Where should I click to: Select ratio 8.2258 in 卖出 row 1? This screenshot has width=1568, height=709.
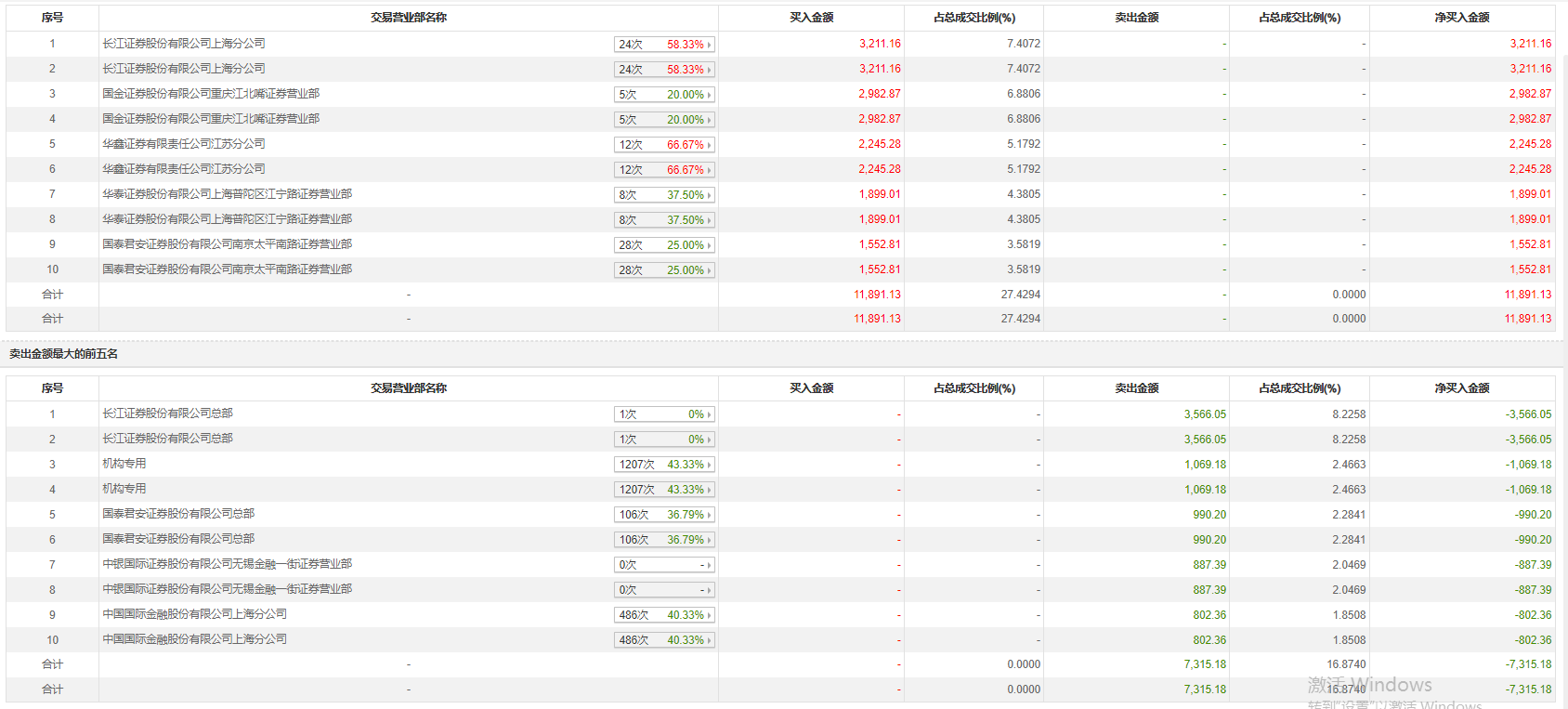(x=1349, y=414)
